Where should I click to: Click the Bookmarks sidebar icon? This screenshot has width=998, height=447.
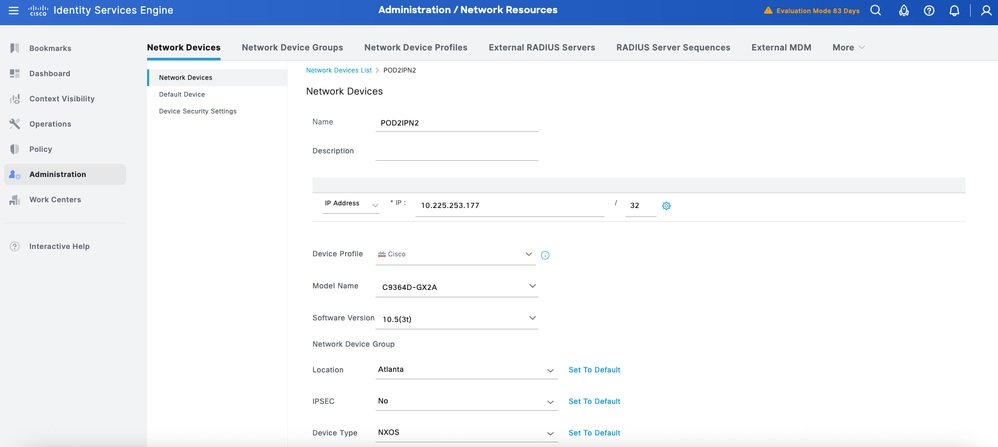[x=15, y=48]
